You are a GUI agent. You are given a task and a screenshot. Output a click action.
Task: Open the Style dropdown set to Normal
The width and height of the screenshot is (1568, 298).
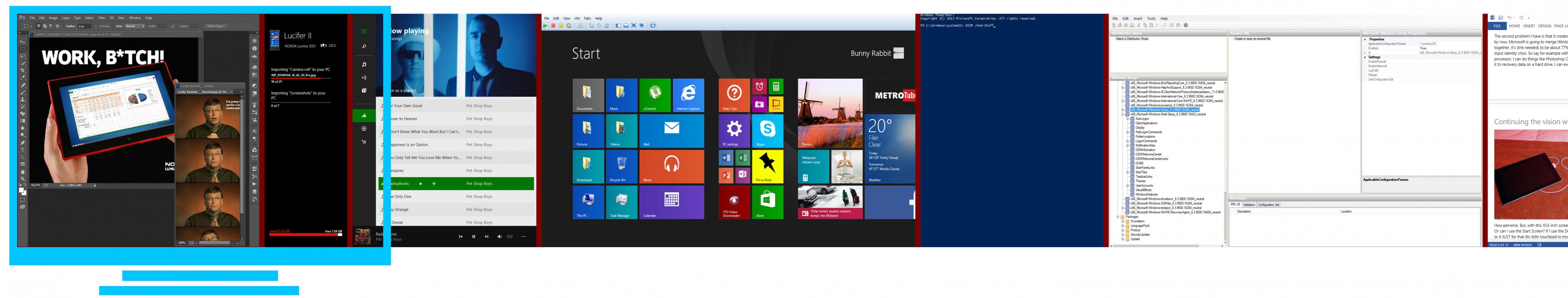(135, 27)
